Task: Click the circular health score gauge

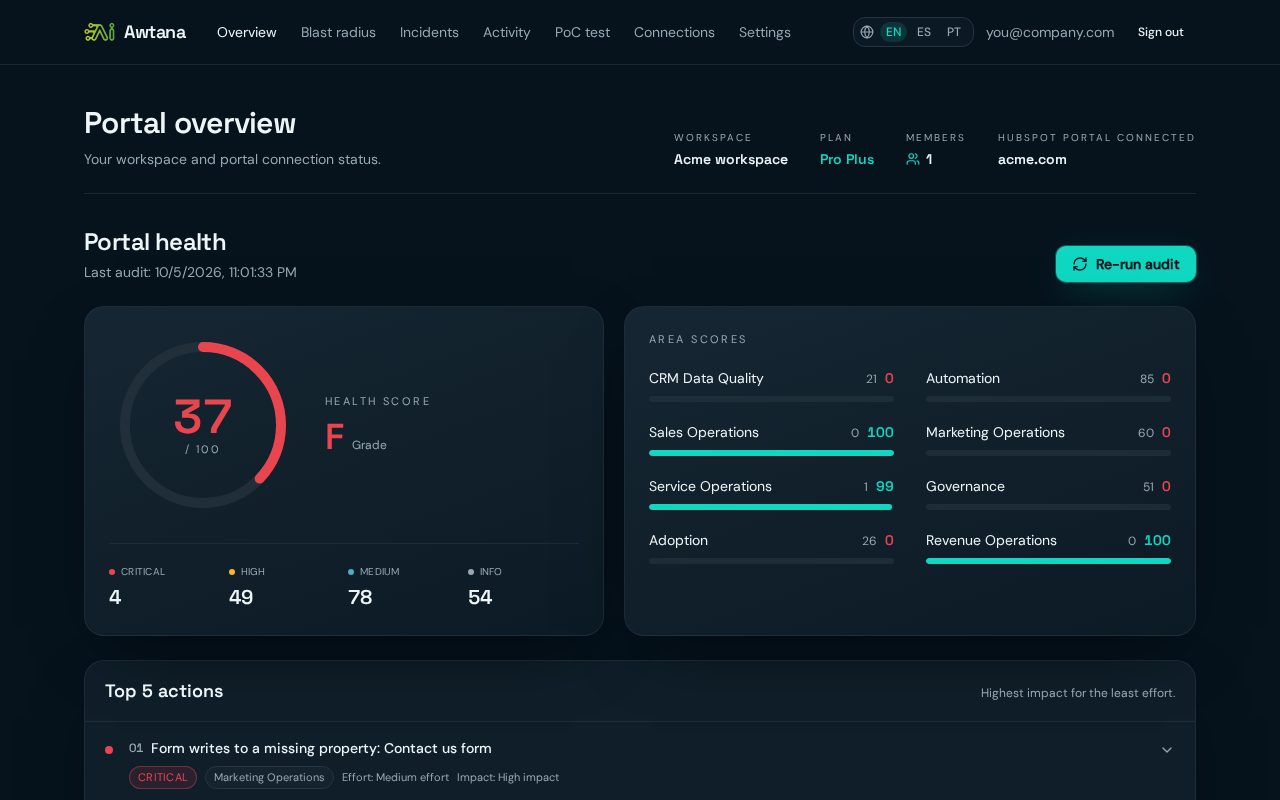Action: (x=203, y=425)
